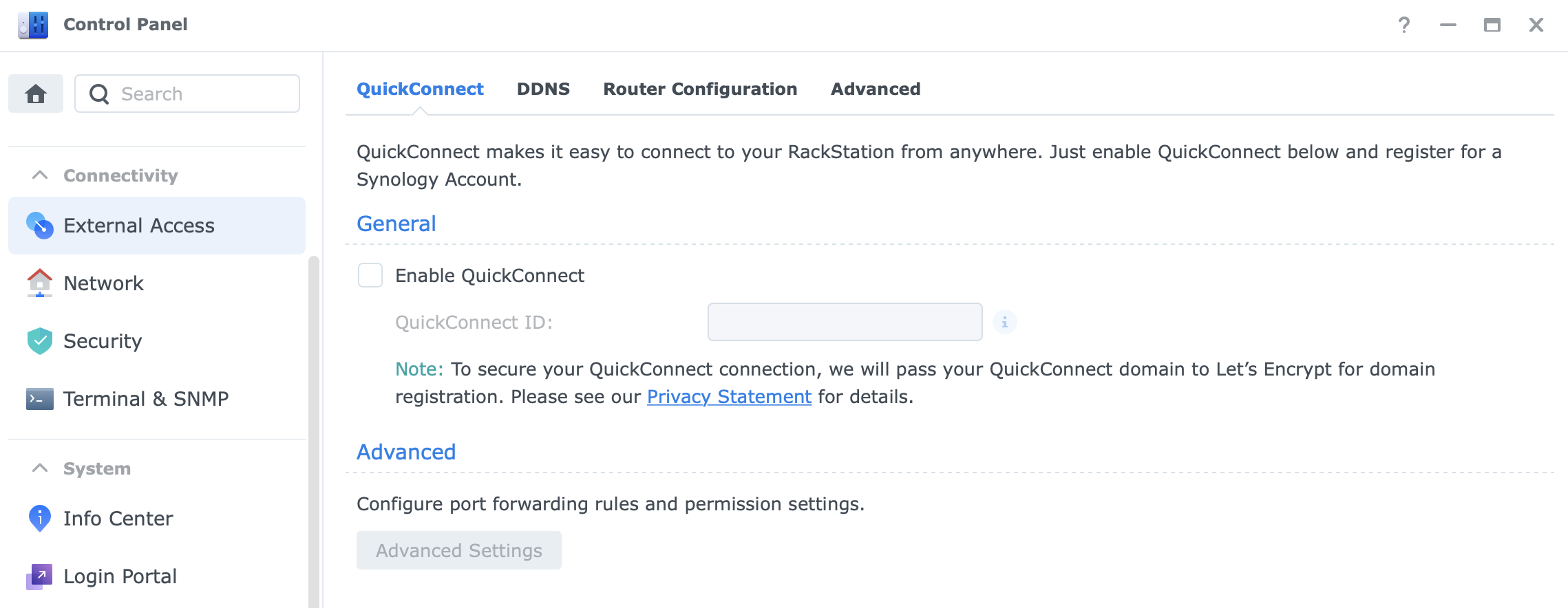Image resolution: width=1568 pixels, height=608 pixels.
Task: Click the sidebar vertical scrollbar
Action: [314, 432]
